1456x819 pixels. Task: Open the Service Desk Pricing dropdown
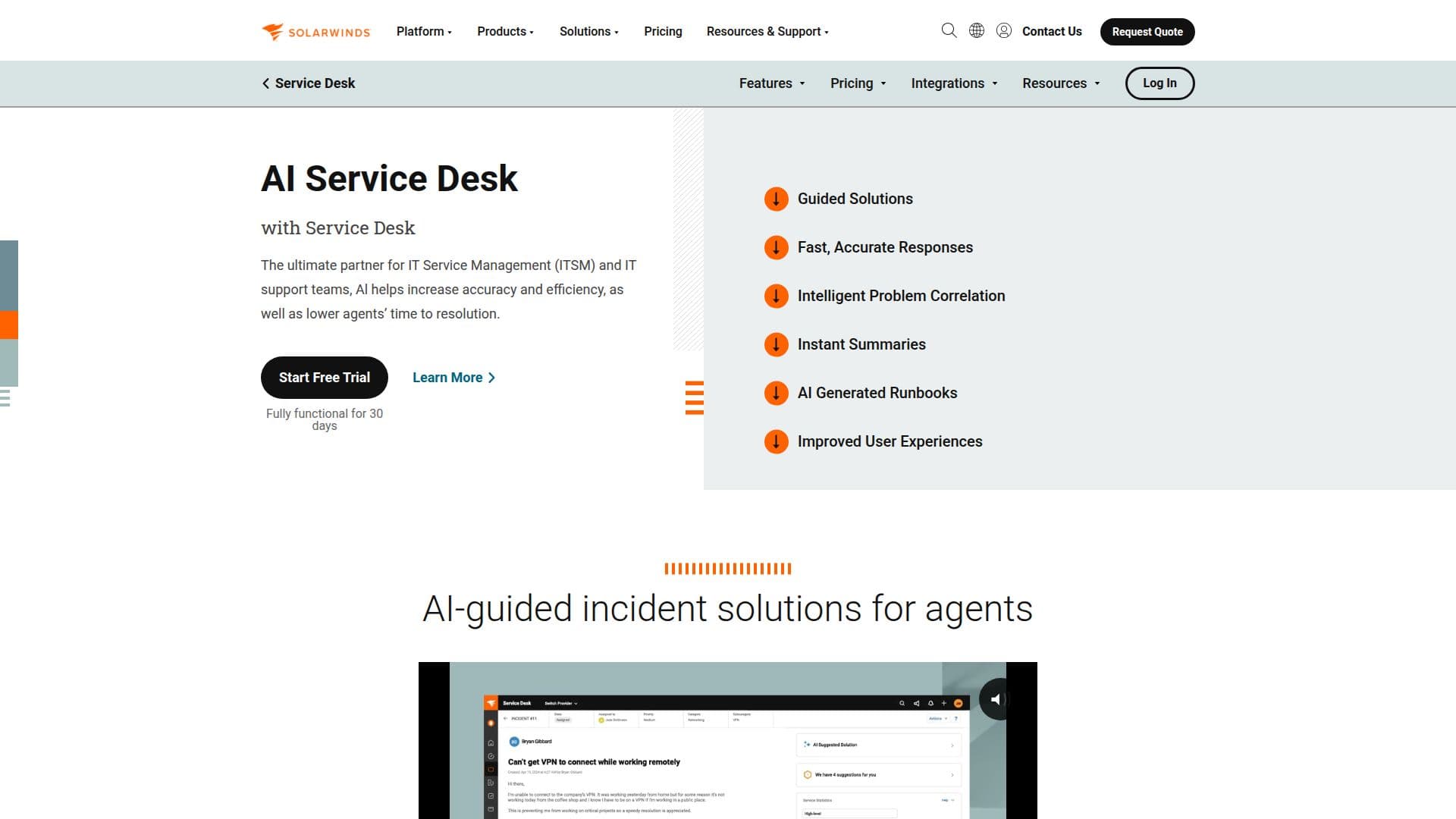click(858, 83)
